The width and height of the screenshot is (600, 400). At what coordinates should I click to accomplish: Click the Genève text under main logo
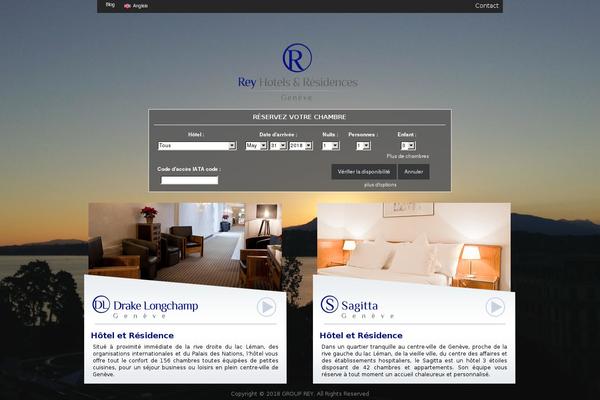click(297, 98)
